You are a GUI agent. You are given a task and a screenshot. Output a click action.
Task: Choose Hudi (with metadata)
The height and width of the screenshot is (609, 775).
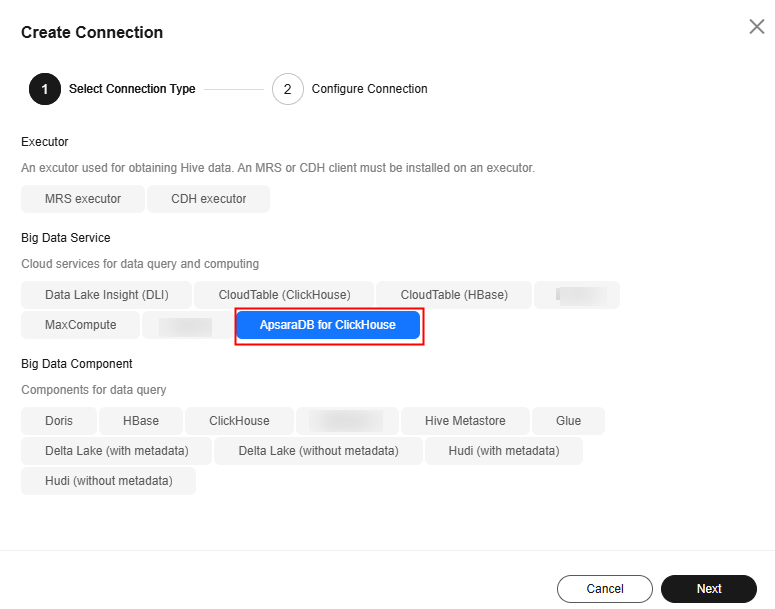pos(504,451)
